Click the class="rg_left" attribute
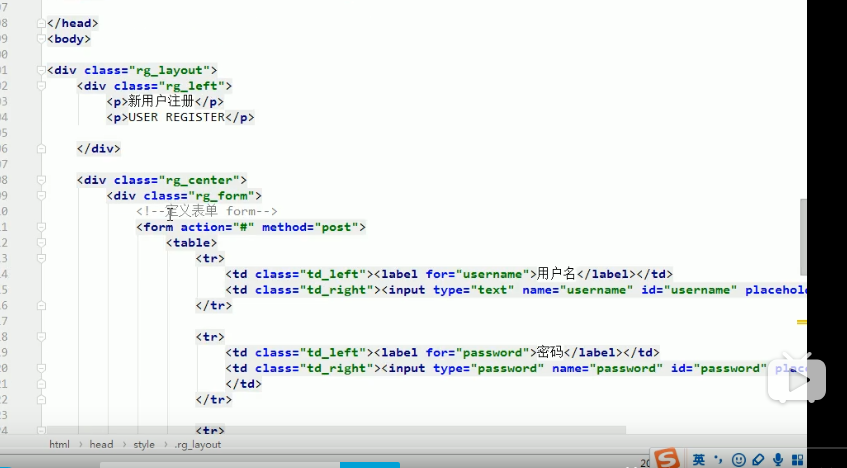Image resolution: width=847 pixels, height=468 pixels. pos(169,86)
